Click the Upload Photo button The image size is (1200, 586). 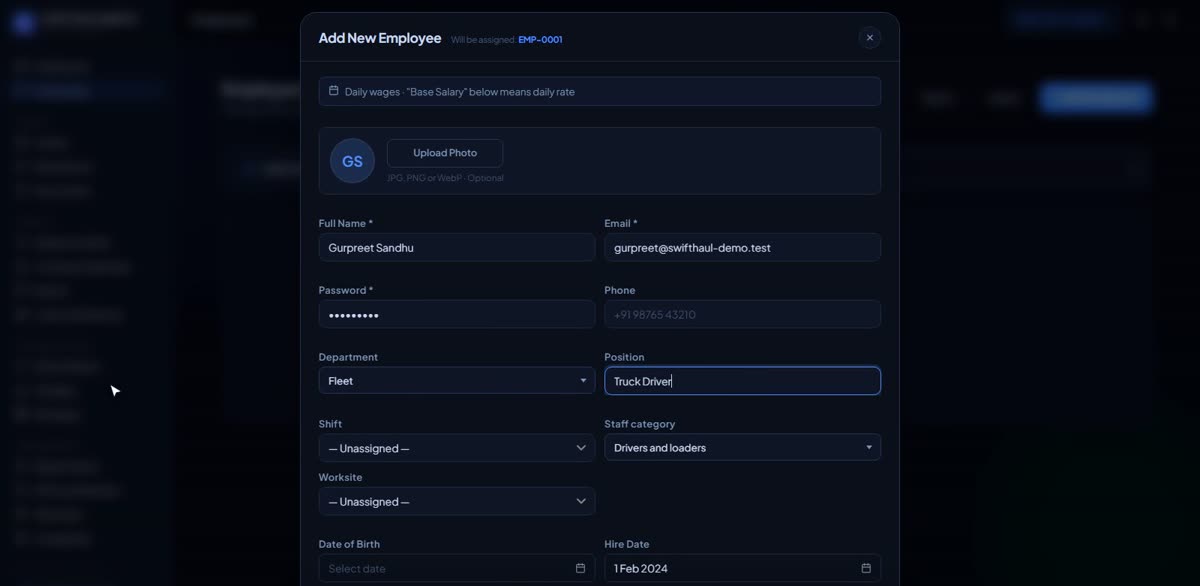pos(445,153)
